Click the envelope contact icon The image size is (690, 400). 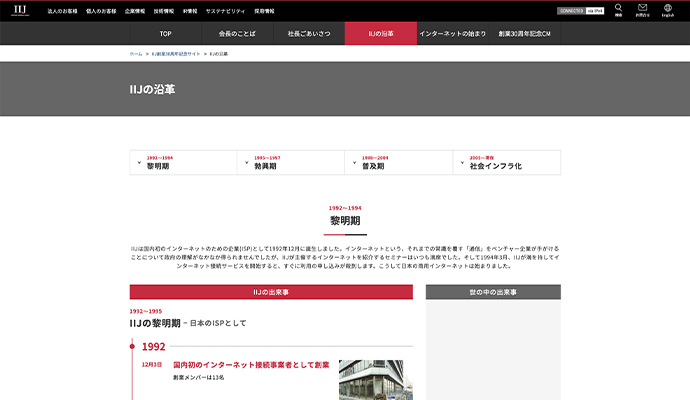(x=643, y=10)
